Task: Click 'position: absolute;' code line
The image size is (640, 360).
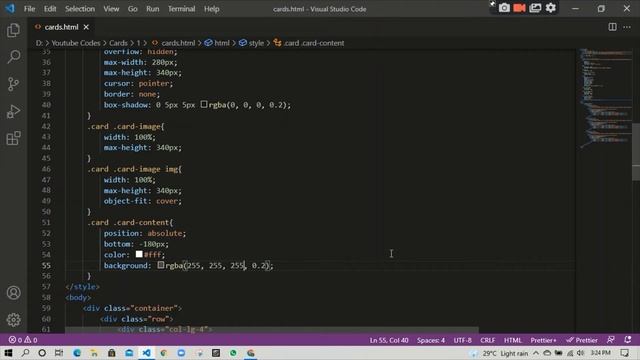Action: pos(145,233)
